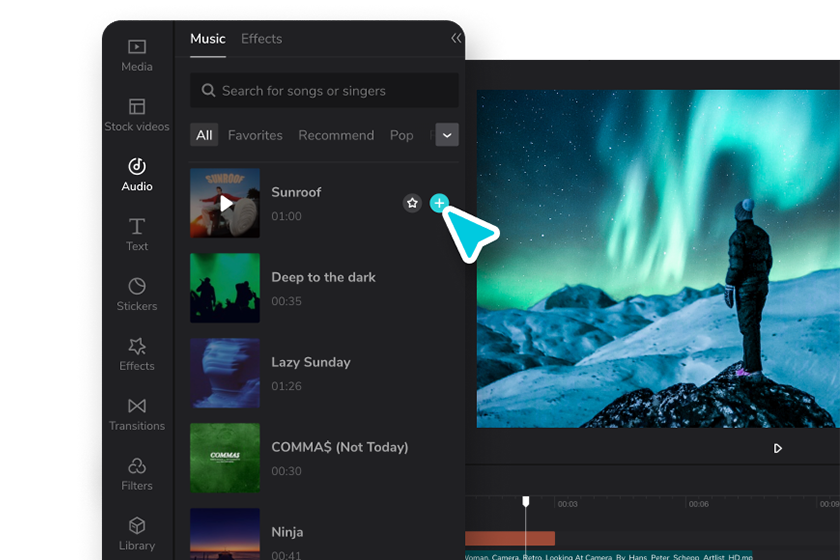The width and height of the screenshot is (840, 560).
Task: Play the video preview with play button
Action: pyautogui.click(x=777, y=449)
